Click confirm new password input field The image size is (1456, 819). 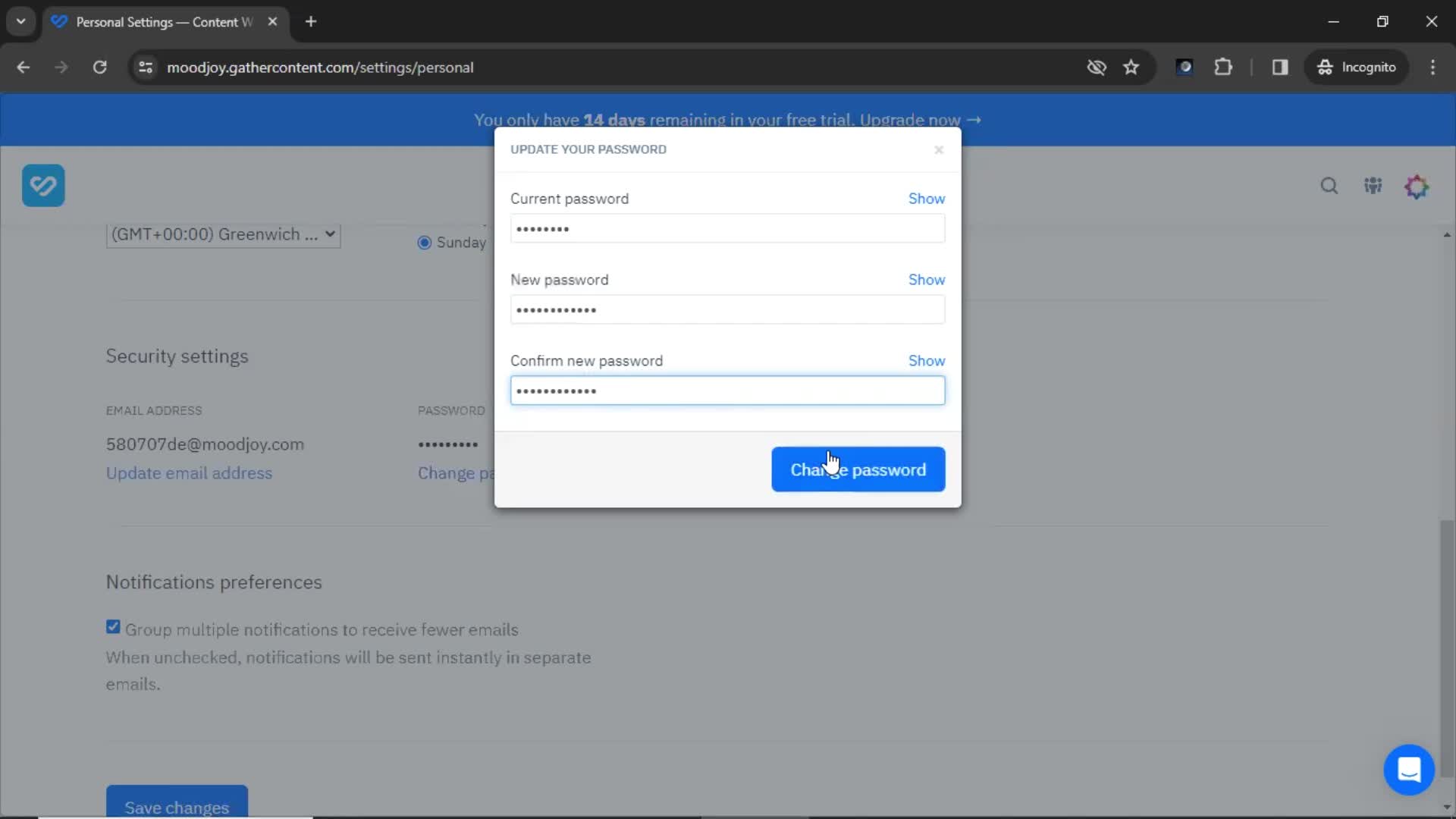[x=727, y=391]
